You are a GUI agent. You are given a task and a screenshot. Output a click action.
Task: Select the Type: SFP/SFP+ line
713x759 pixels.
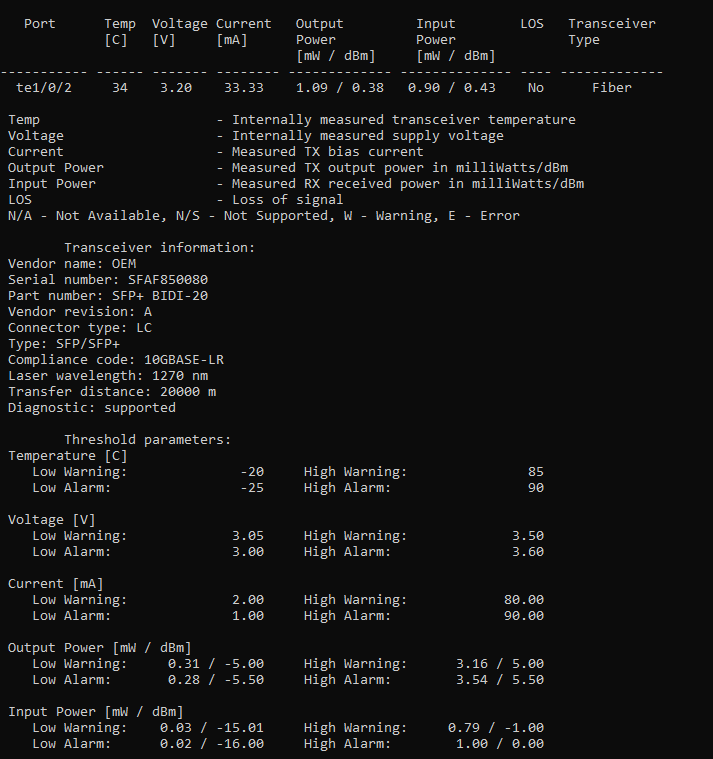point(64,343)
